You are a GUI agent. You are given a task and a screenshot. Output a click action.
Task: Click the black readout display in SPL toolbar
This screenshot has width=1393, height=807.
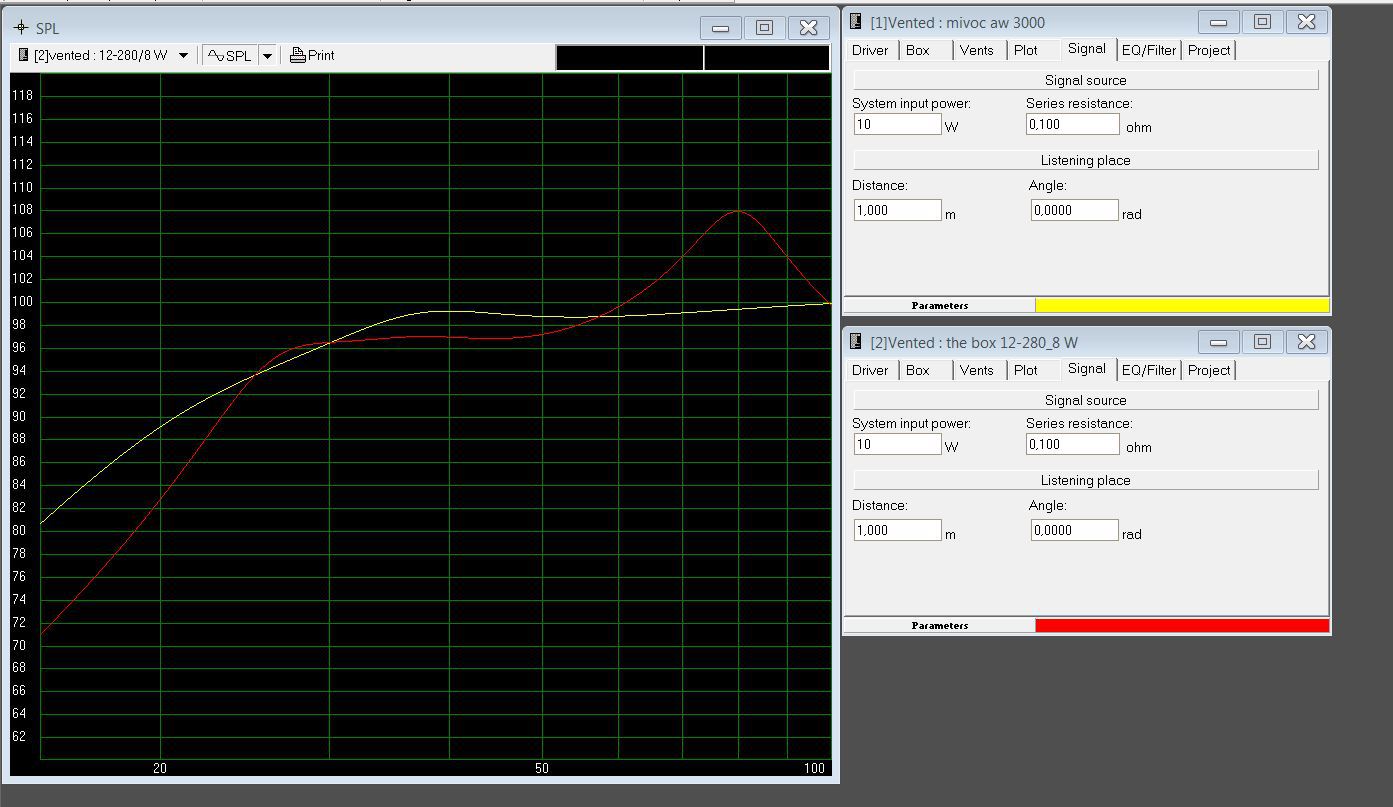692,58
